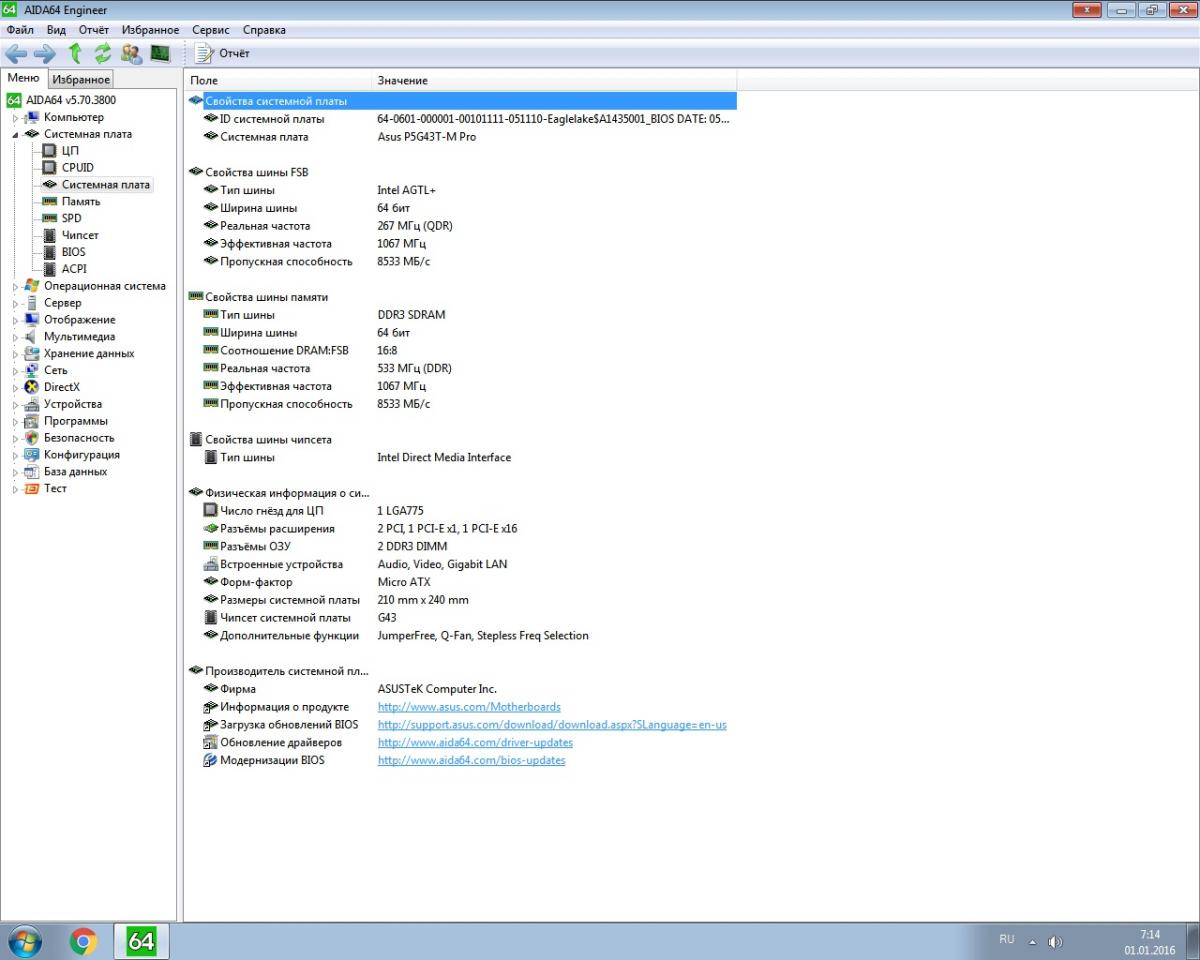The height and width of the screenshot is (960, 1200).
Task: Click the Сервер tree icon
Action: [x=32, y=303]
